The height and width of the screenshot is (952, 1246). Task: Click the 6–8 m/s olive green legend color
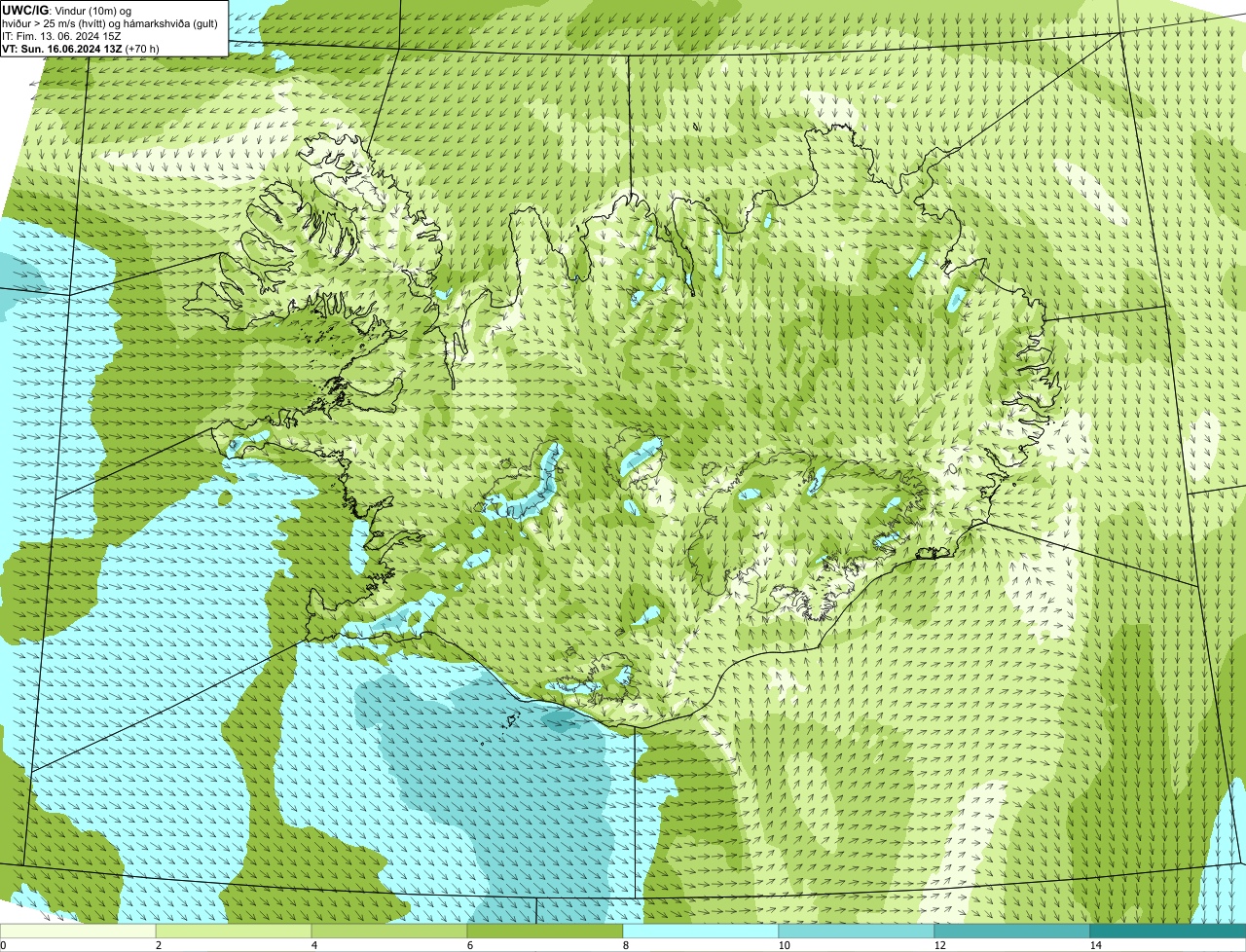tap(545, 931)
